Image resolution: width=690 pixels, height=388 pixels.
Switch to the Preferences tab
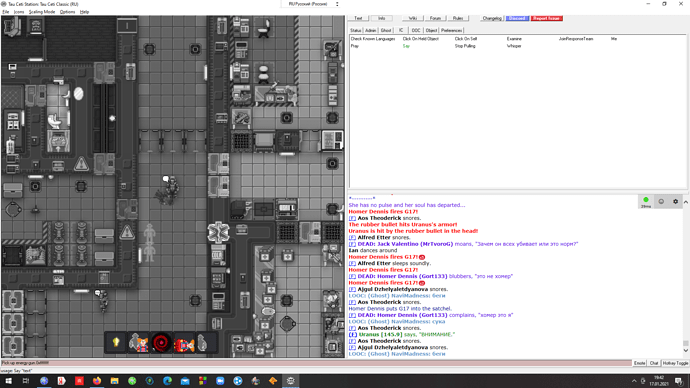(x=451, y=30)
